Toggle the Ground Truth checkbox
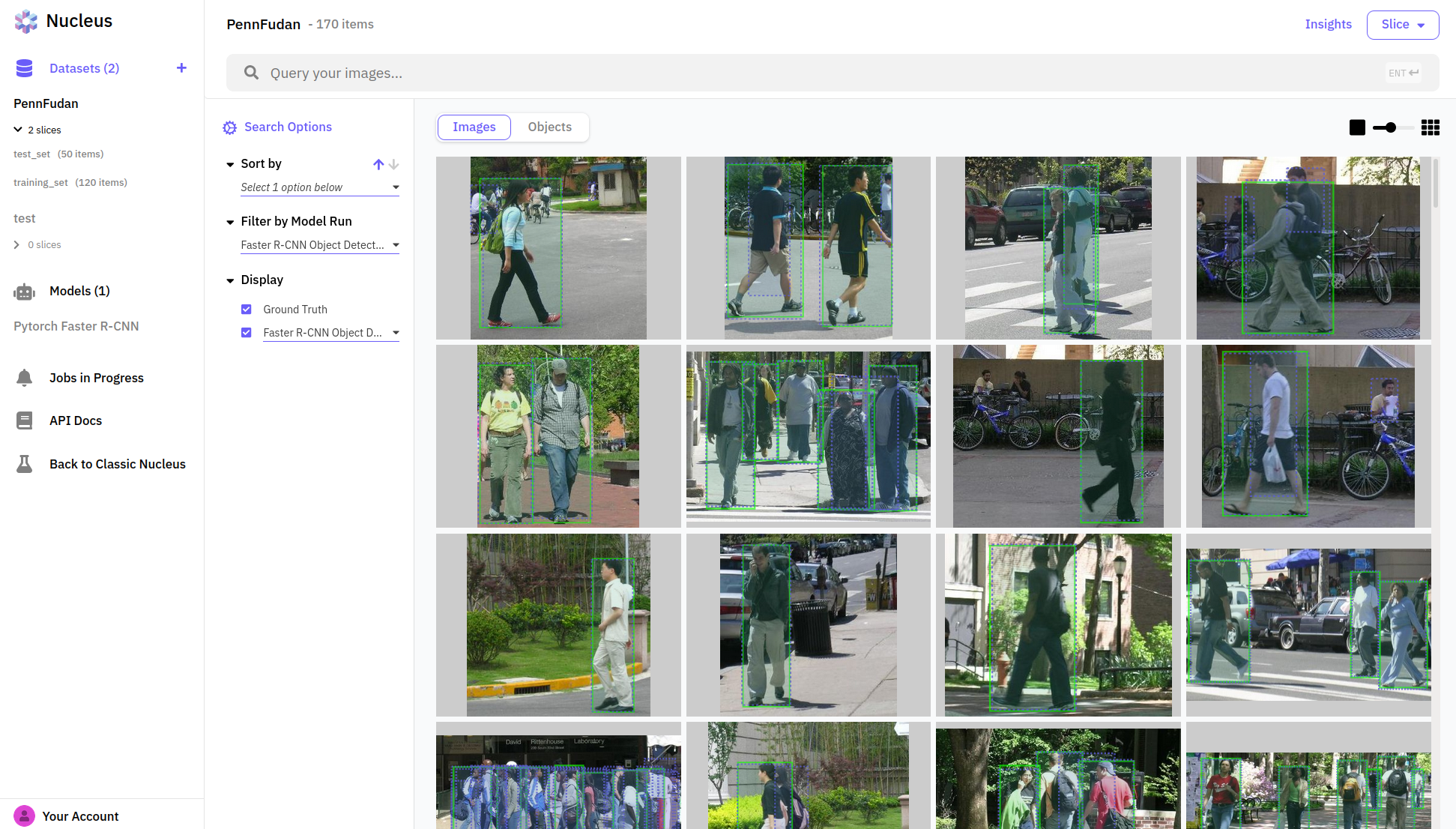This screenshot has height=829, width=1456. click(246, 310)
